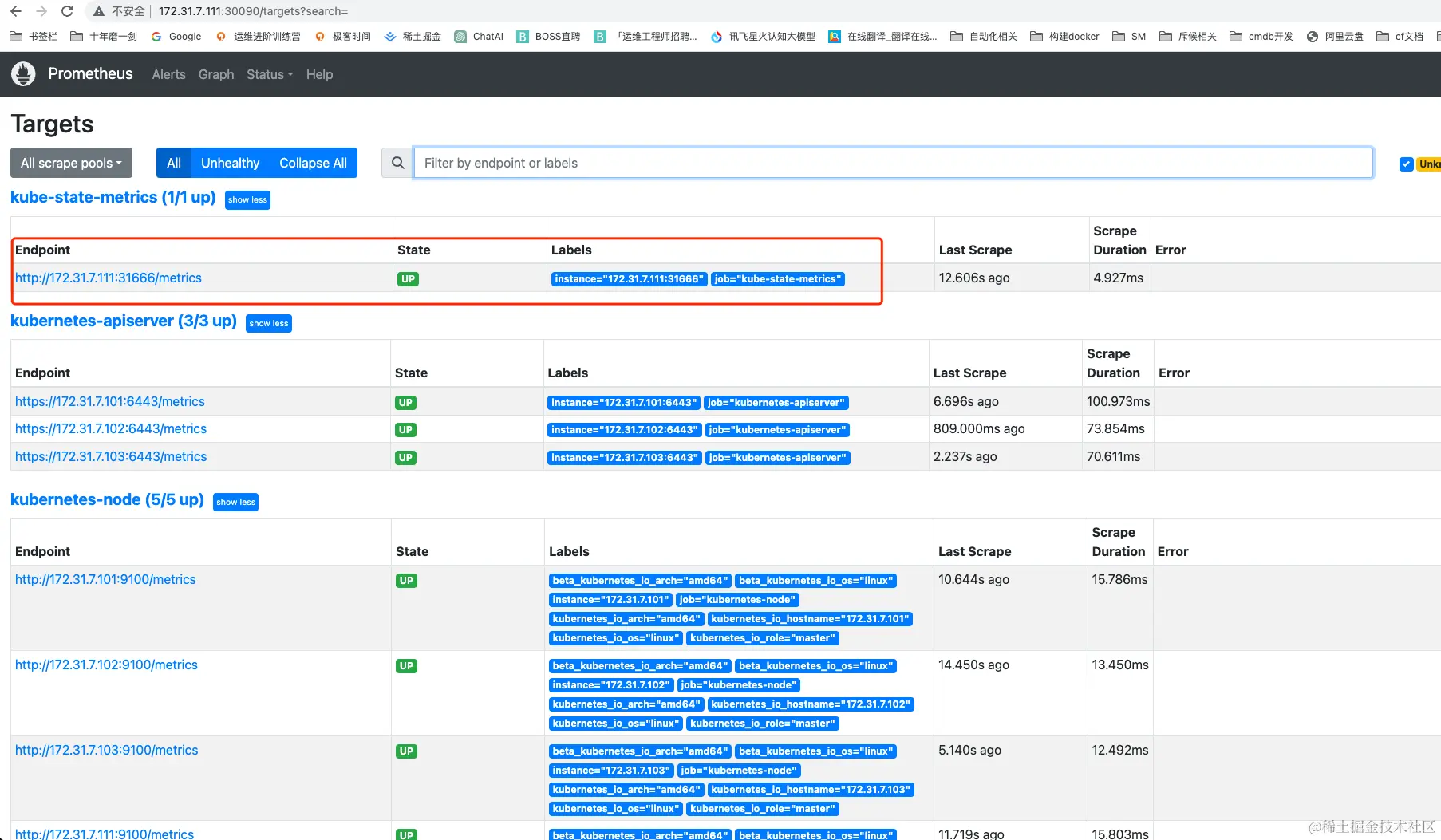Image resolution: width=1441 pixels, height=840 pixels.
Task: Click the Prometheus flame logo
Action: point(23,73)
